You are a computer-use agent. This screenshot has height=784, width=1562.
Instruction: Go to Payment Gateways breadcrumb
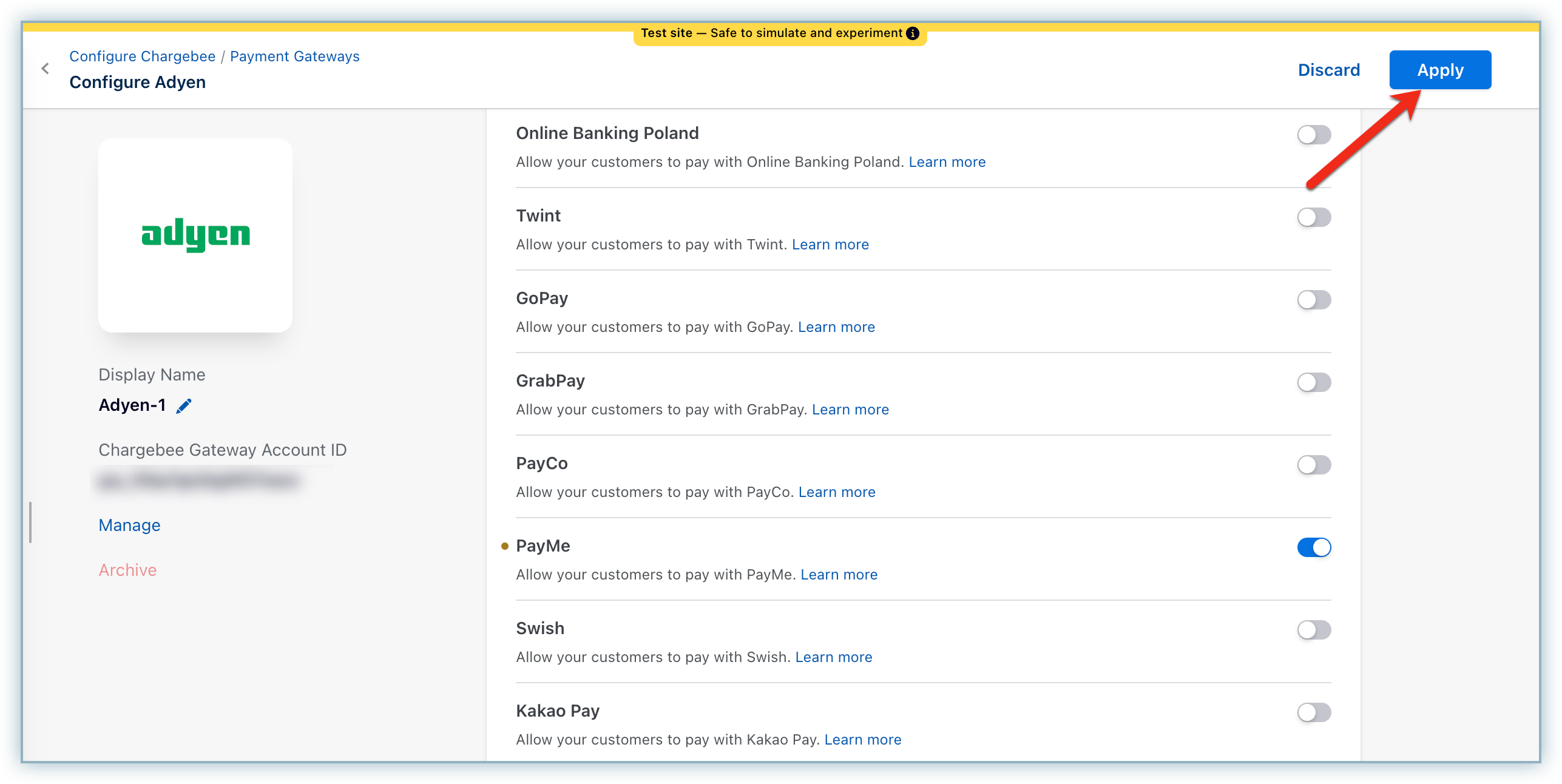click(295, 56)
